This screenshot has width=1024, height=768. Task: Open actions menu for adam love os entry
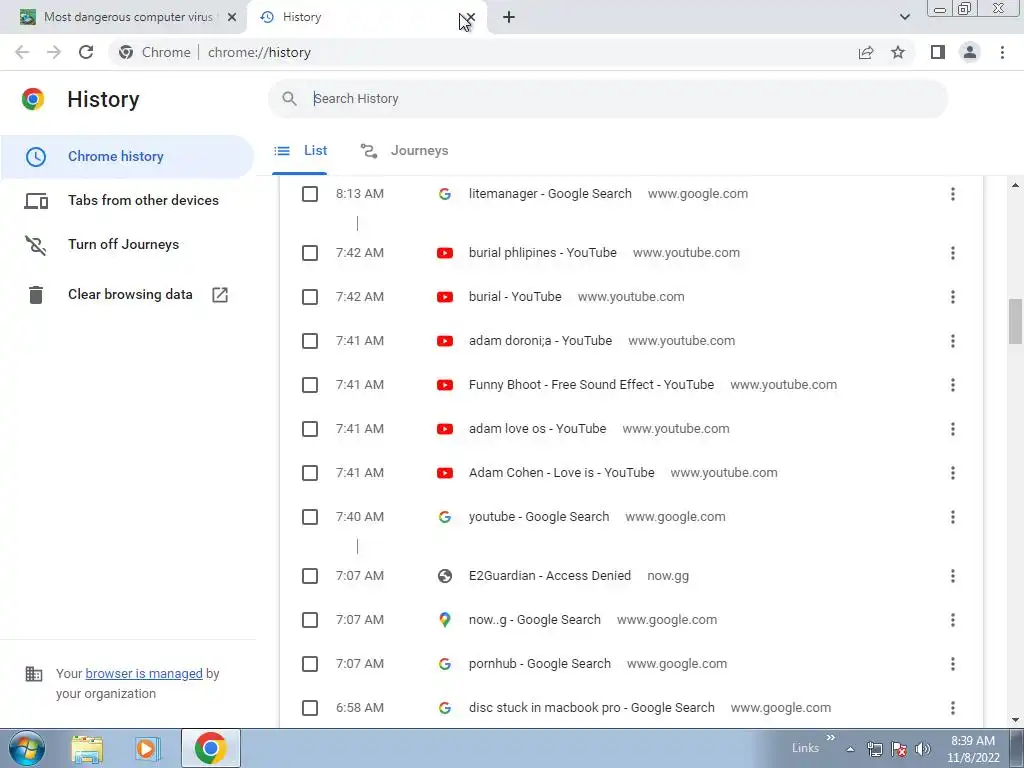point(953,429)
